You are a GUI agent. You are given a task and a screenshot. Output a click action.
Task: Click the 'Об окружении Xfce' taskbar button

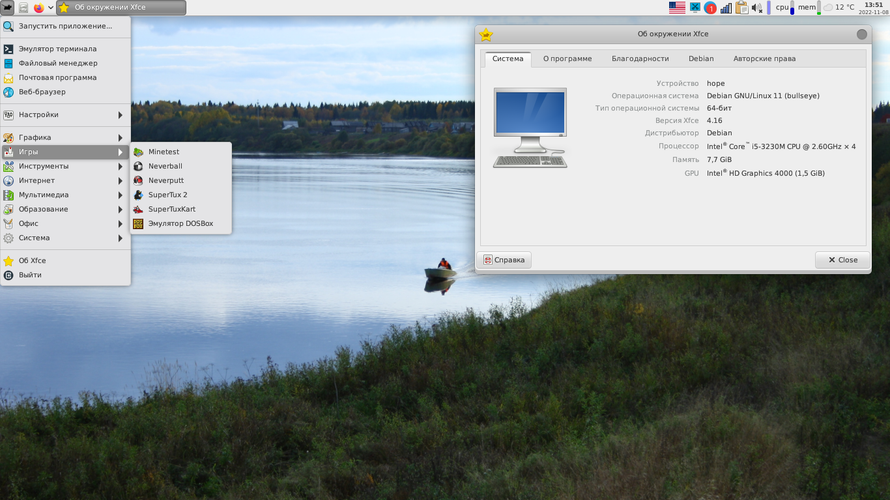coord(121,7)
